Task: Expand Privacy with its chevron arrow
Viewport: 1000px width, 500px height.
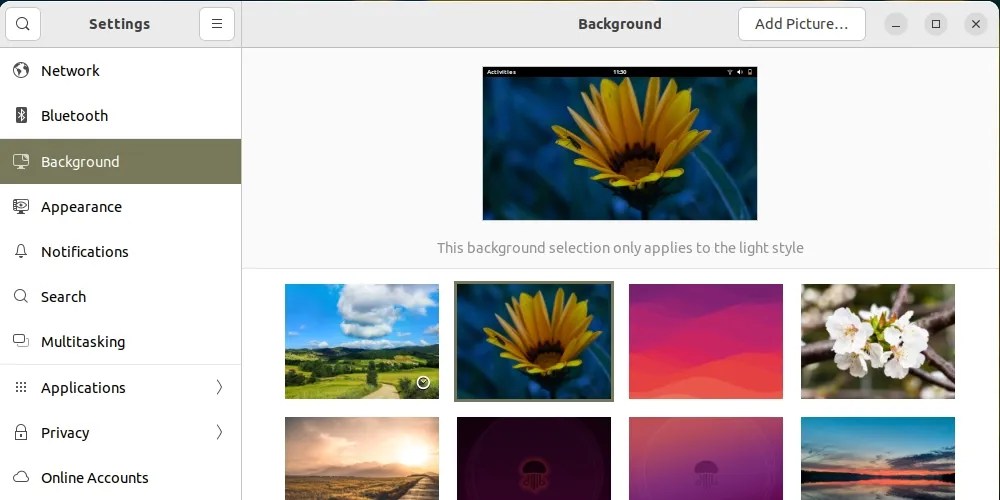Action: point(219,432)
